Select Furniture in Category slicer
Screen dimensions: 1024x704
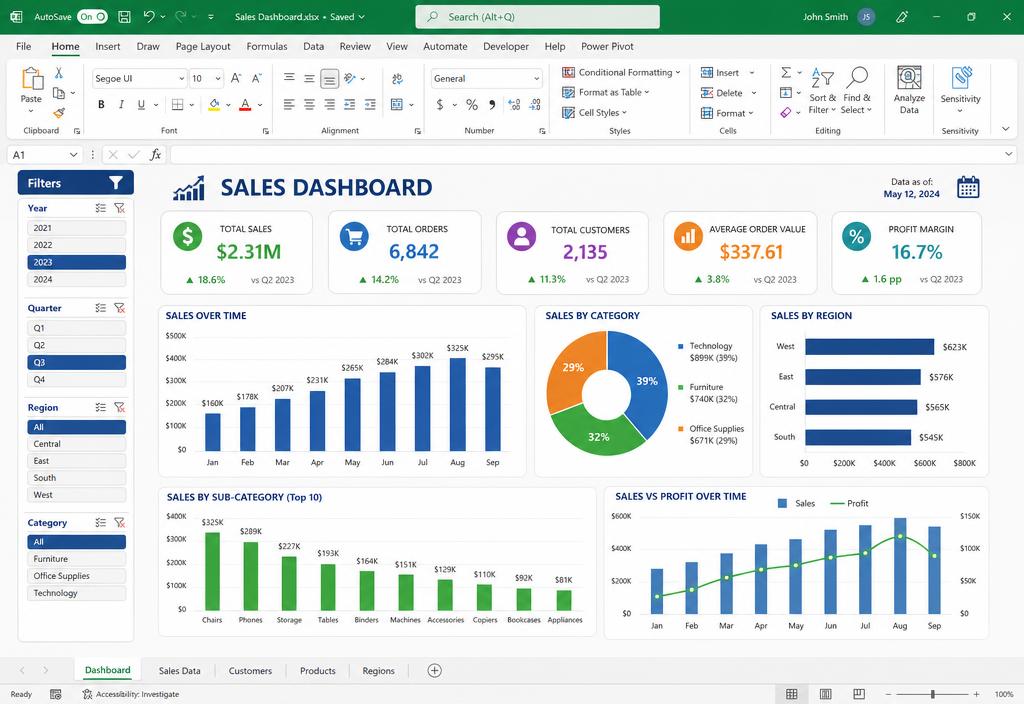click(76, 559)
